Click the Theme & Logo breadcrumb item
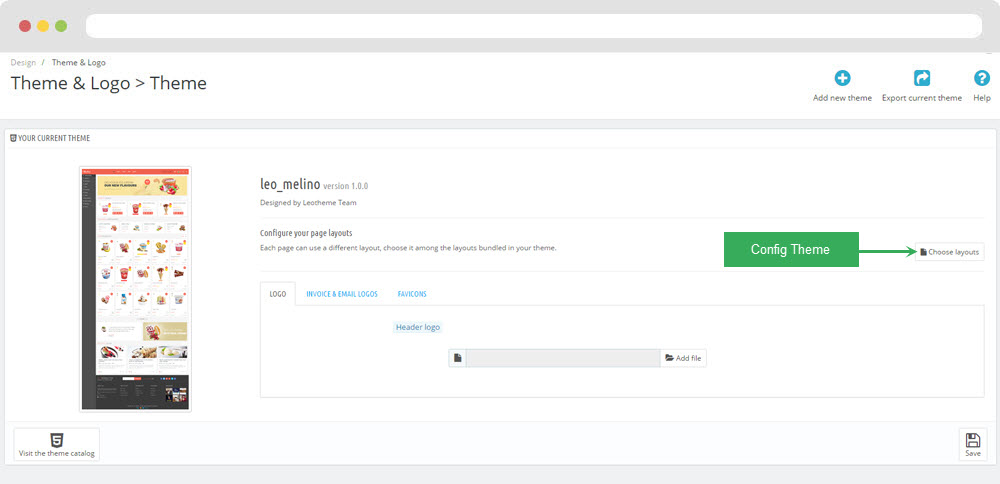 [x=79, y=63]
